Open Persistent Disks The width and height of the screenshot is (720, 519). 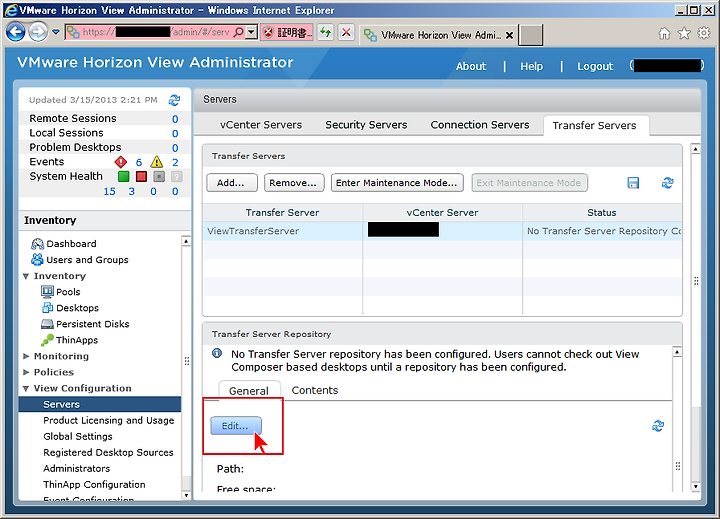85,324
